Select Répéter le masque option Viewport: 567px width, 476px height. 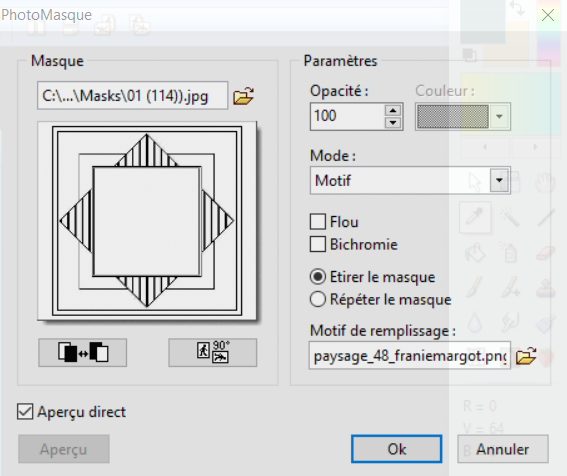pos(317,299)
